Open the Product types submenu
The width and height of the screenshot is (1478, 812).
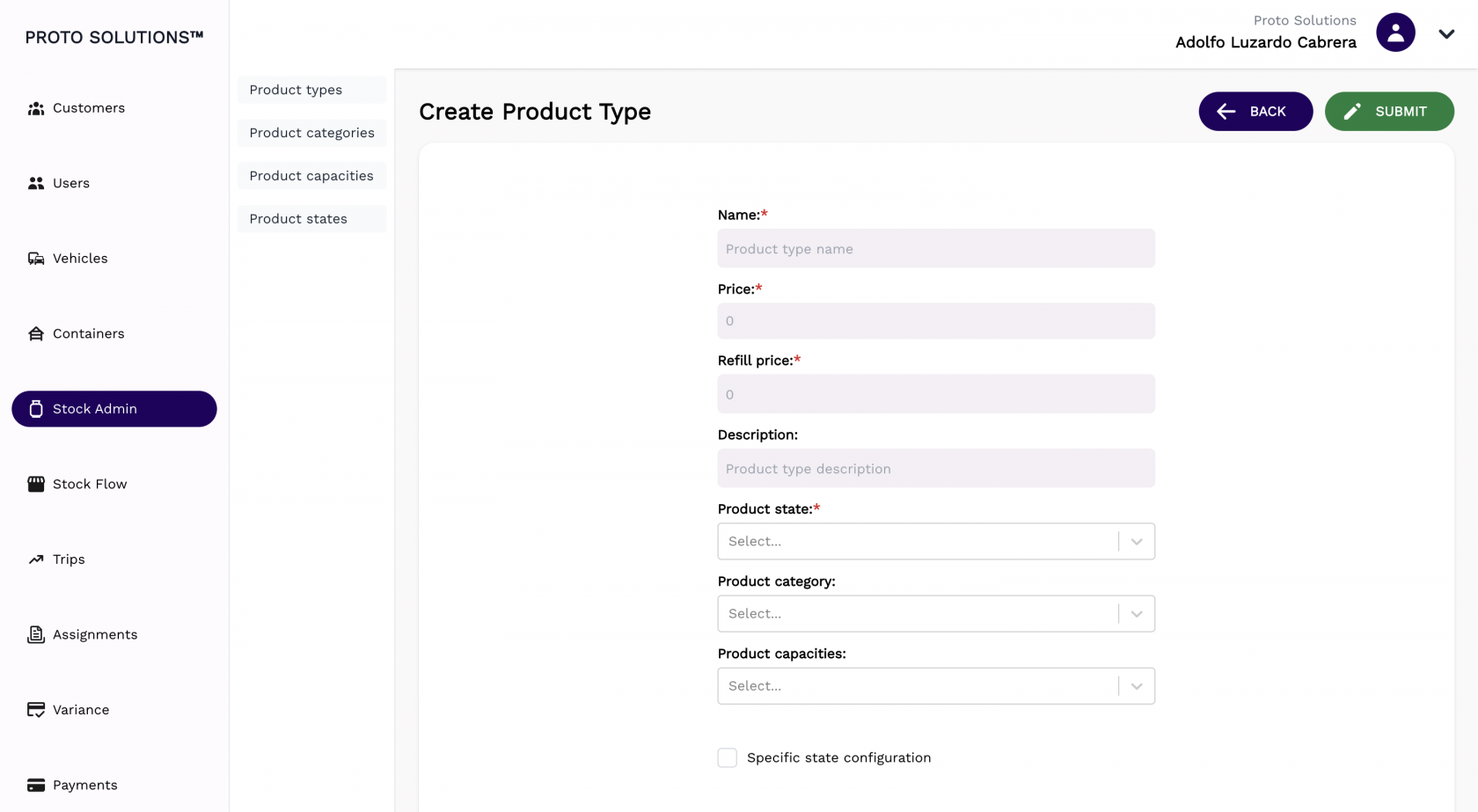tap(312, 90)
